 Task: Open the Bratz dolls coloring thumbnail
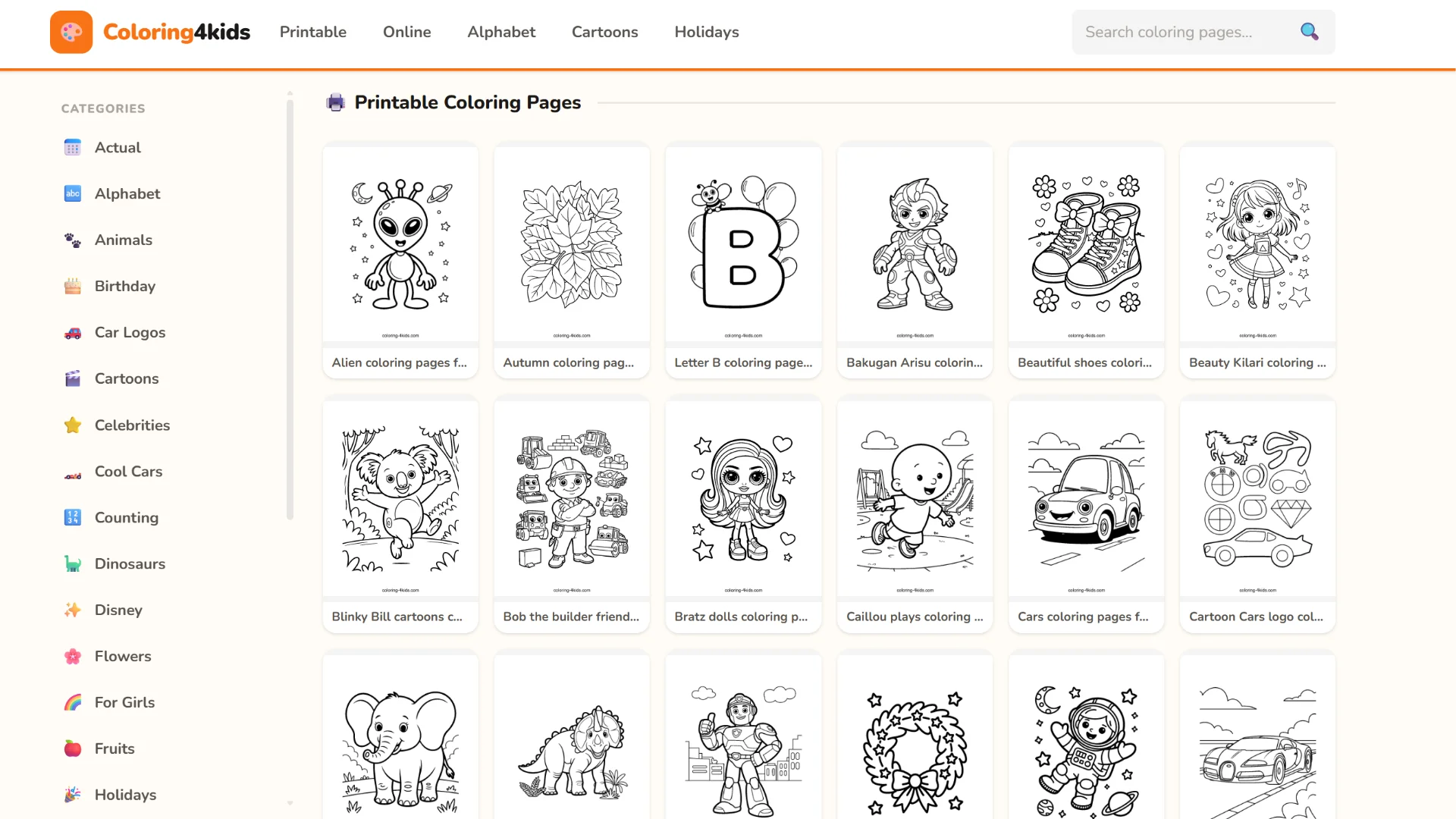pyautogui.click(x=743, y=499)
